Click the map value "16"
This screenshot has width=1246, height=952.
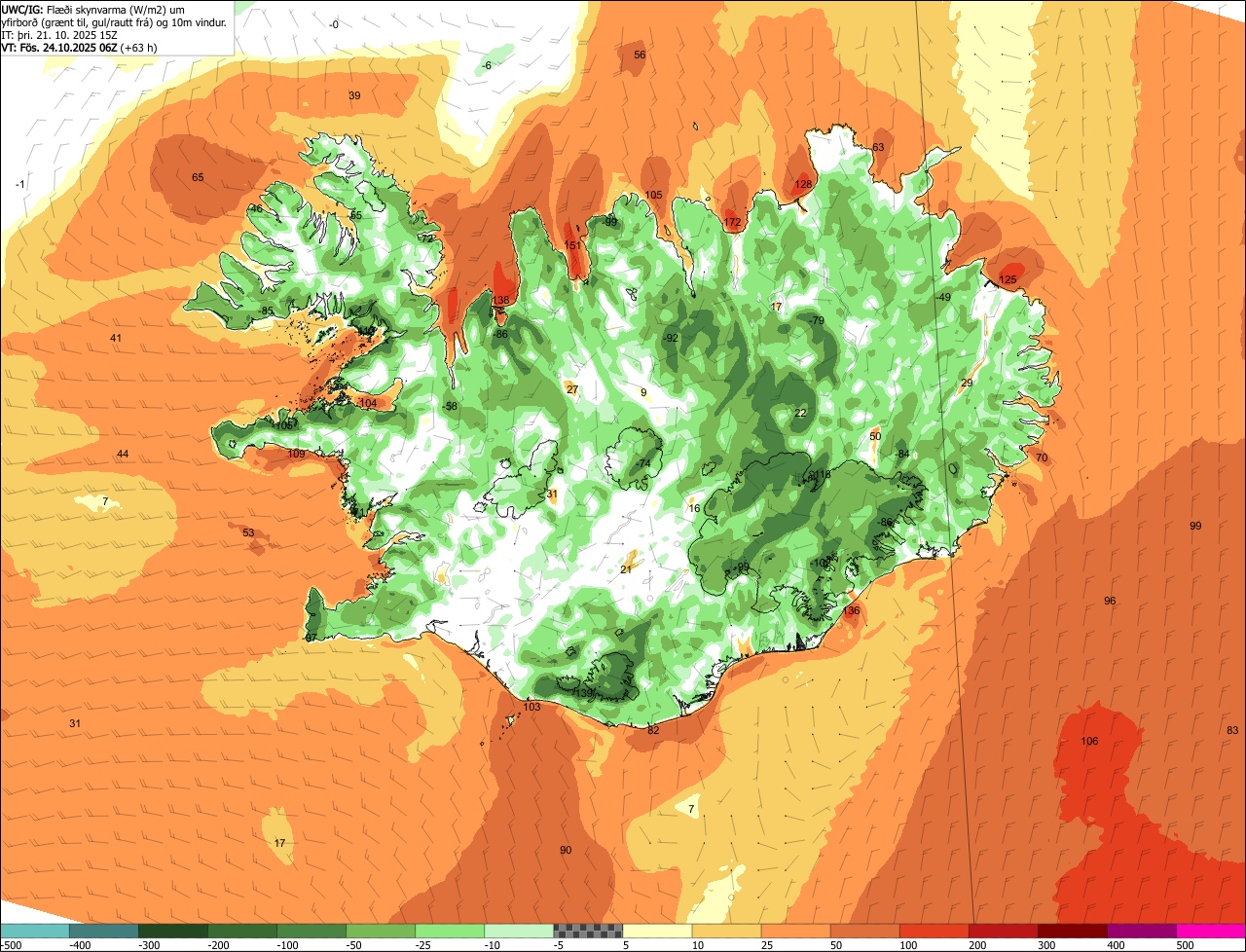point(694,508)
